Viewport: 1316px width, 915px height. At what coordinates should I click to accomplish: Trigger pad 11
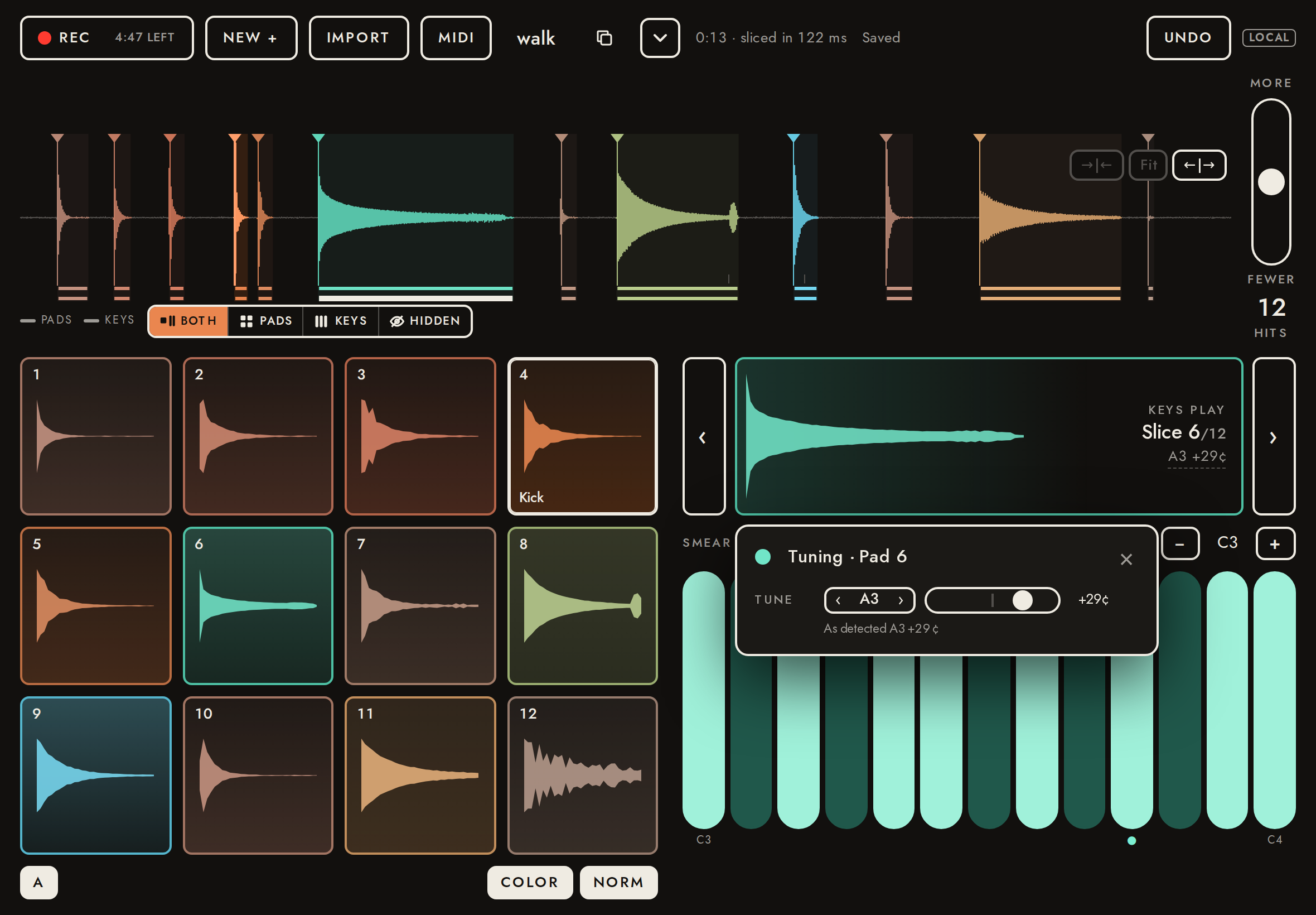(x=420, y=775)
